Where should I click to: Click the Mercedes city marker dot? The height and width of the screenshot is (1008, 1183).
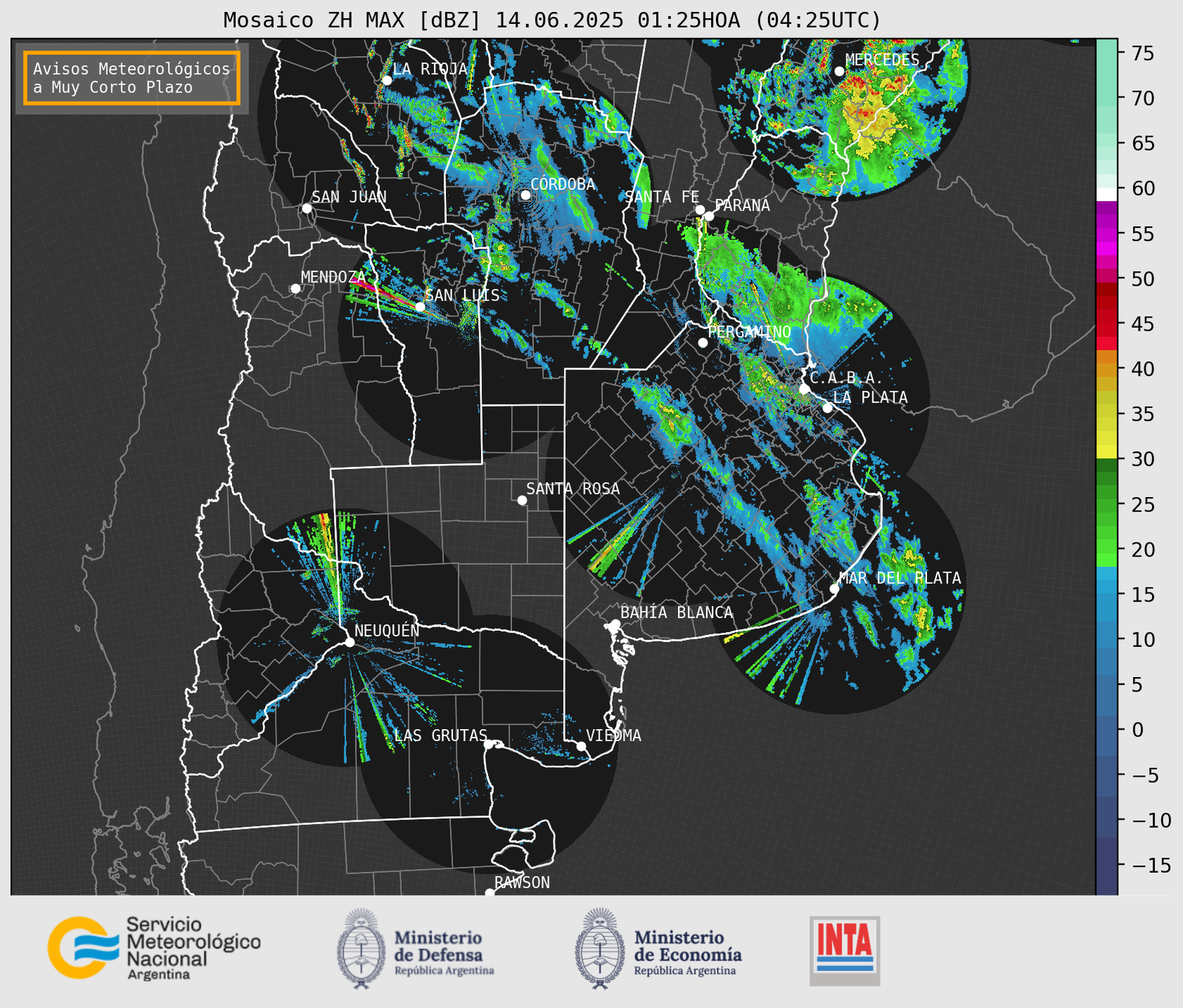pos(839,71)
